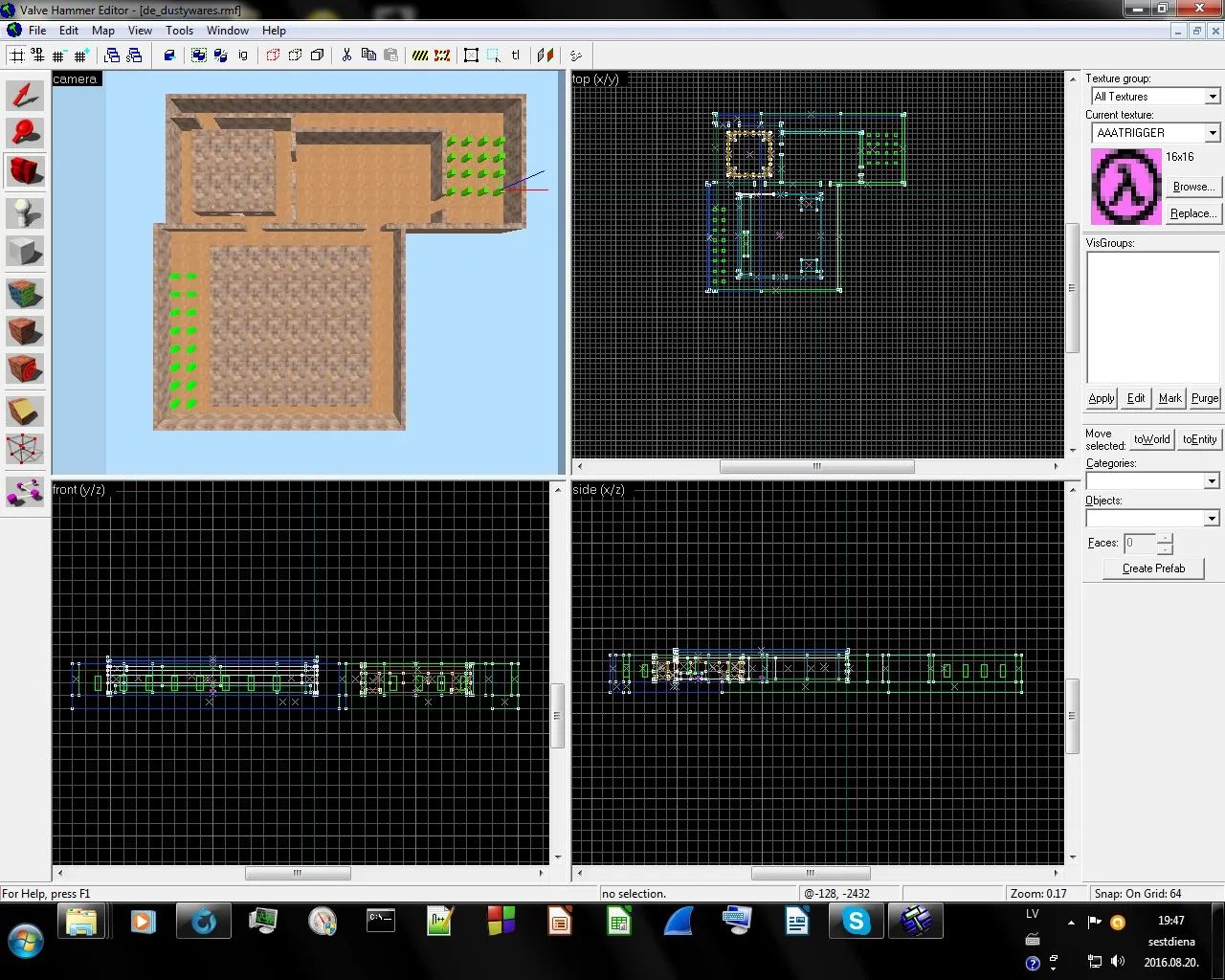This screenshot has height=980, width=1225.
Task: Expand the Texture group dropdown
Action: coord(1212,97)
